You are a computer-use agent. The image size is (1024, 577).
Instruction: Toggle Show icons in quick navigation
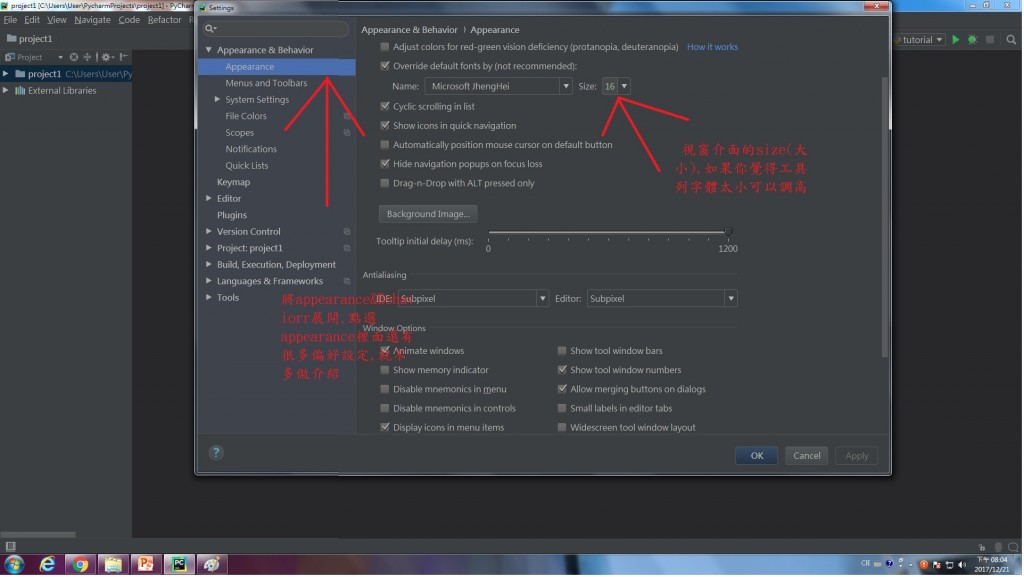click(385, 125)
